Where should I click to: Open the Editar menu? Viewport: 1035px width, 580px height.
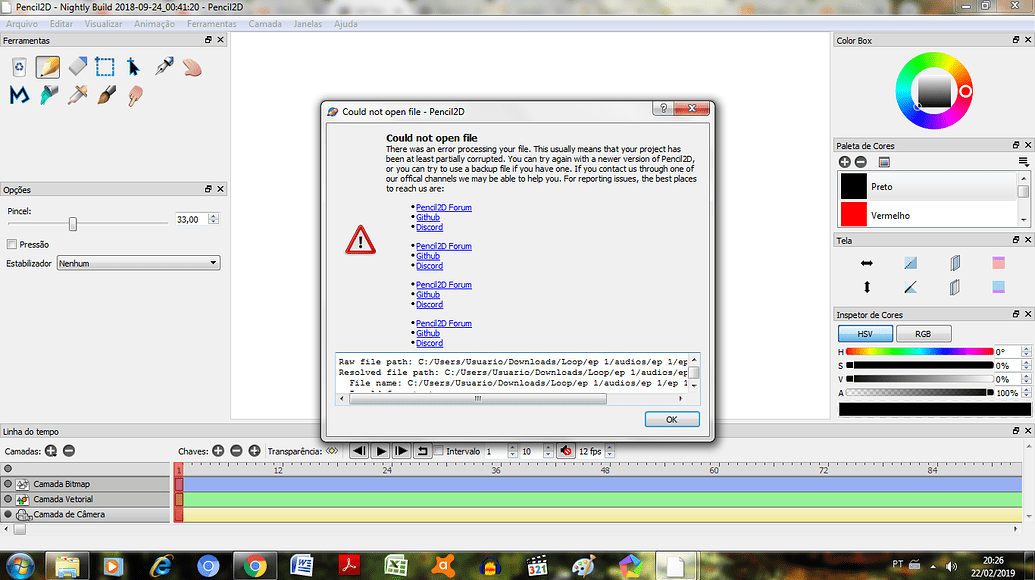[61, 24]
